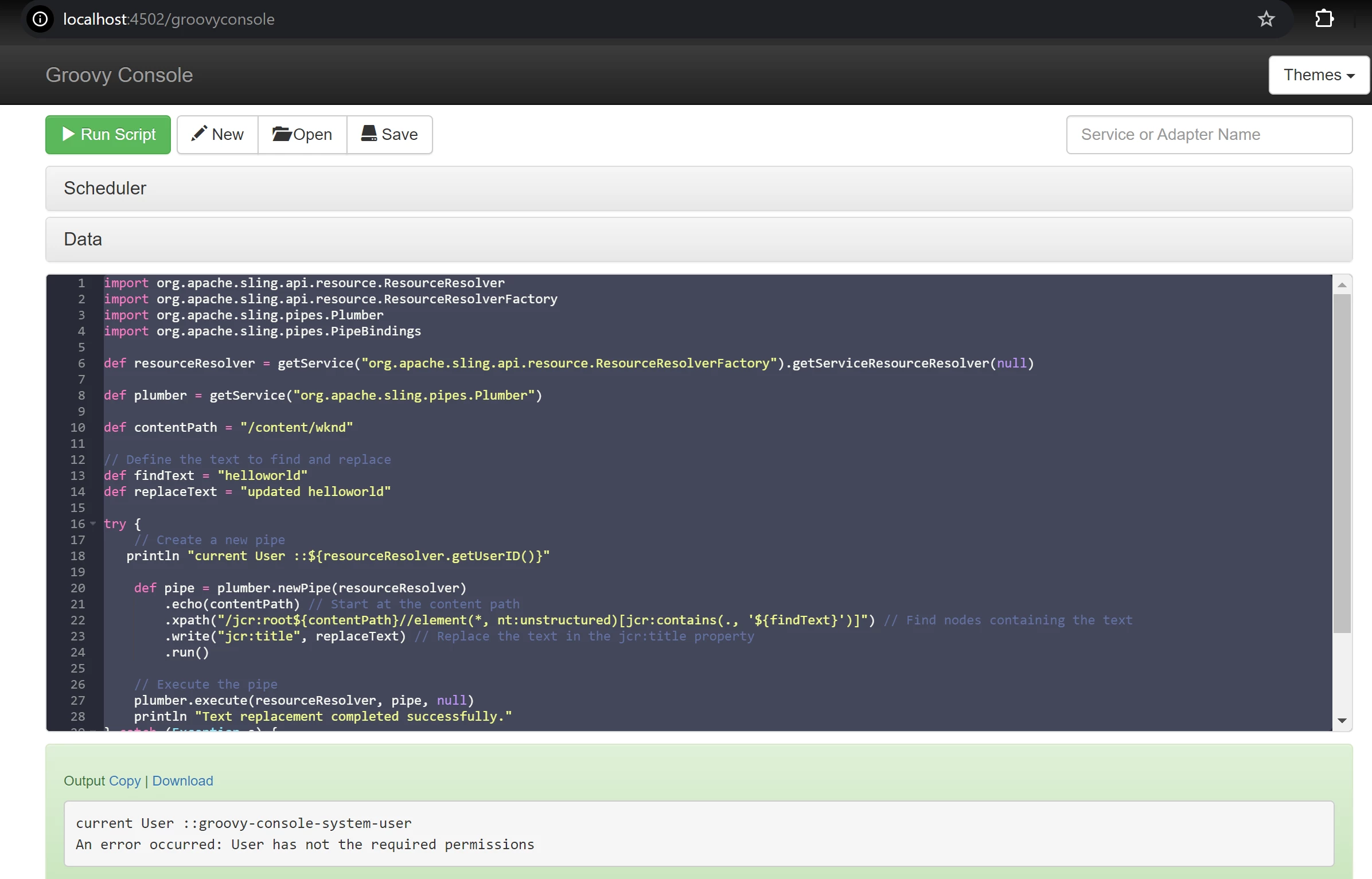Open the browser extensions puzzle icon

[1324, 19]
